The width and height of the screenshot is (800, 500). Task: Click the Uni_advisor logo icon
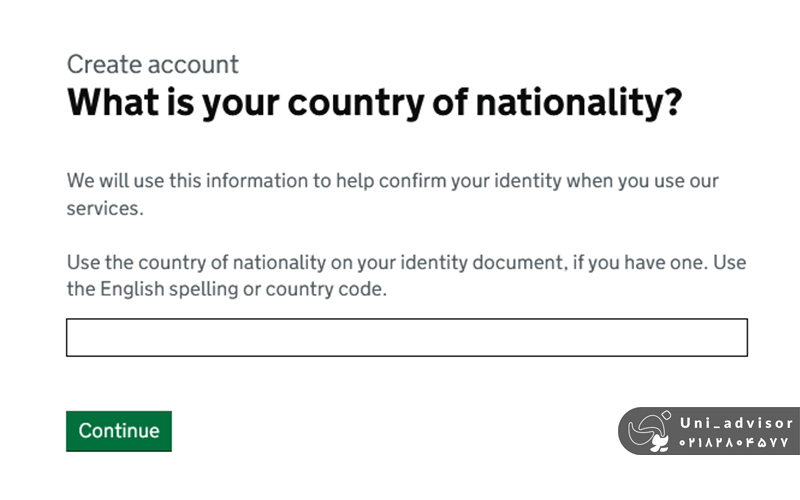[x=650, y=431]
